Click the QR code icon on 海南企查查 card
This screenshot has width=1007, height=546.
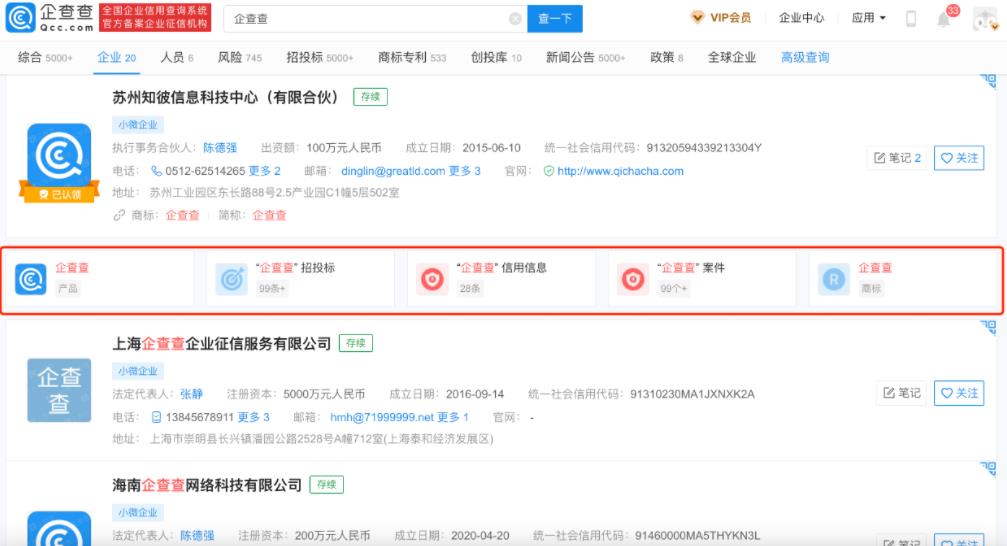(x=988, y=469)
